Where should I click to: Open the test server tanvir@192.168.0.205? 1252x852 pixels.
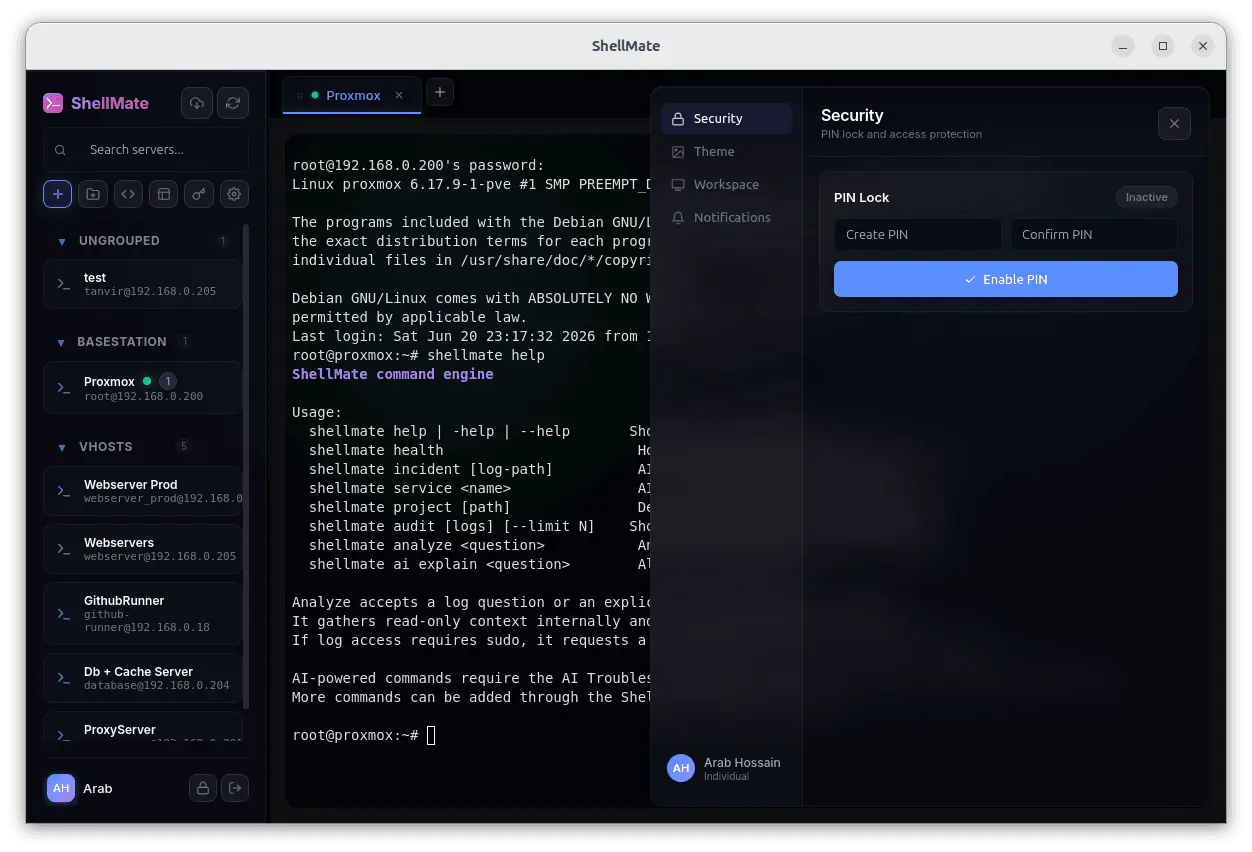pos(142,284)
